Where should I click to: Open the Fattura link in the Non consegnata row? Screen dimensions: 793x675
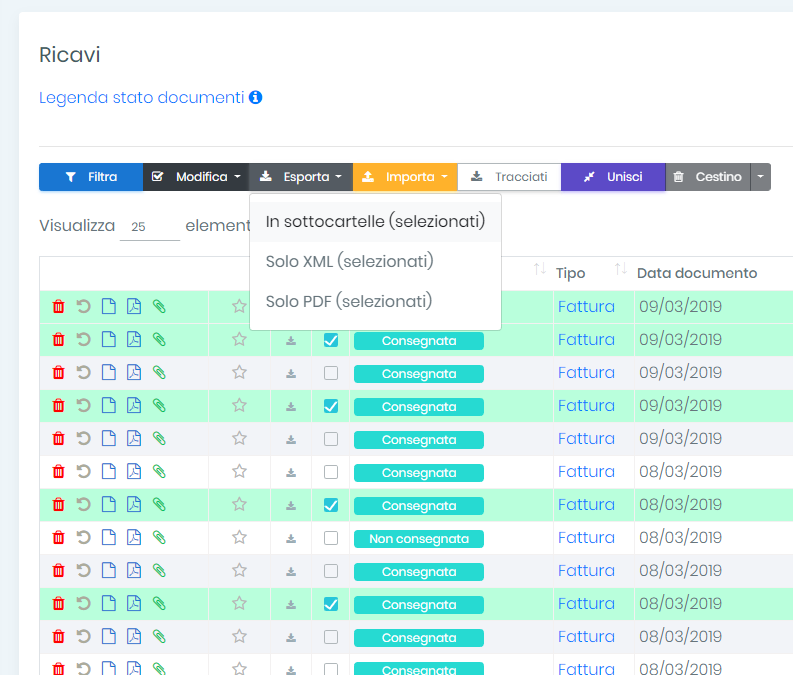(x=586, y=537)
